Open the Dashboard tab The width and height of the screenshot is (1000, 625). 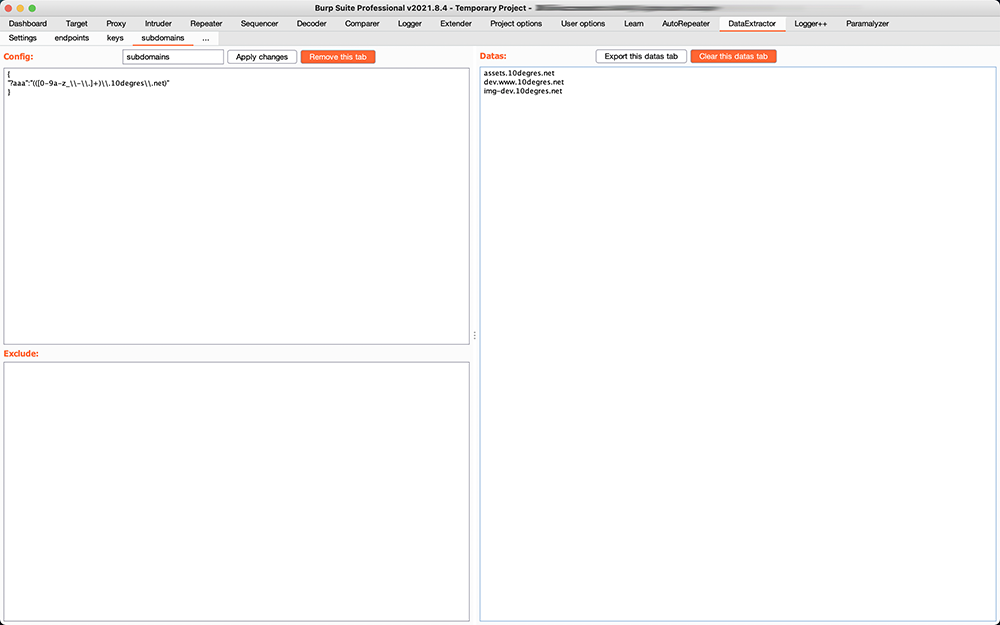27,24
